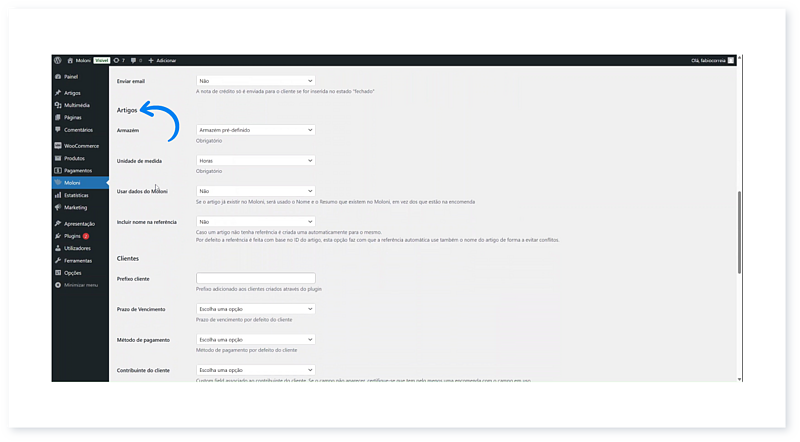
Task: Collapse sidebar with Minimizar menu
Action: coord(80,285)
